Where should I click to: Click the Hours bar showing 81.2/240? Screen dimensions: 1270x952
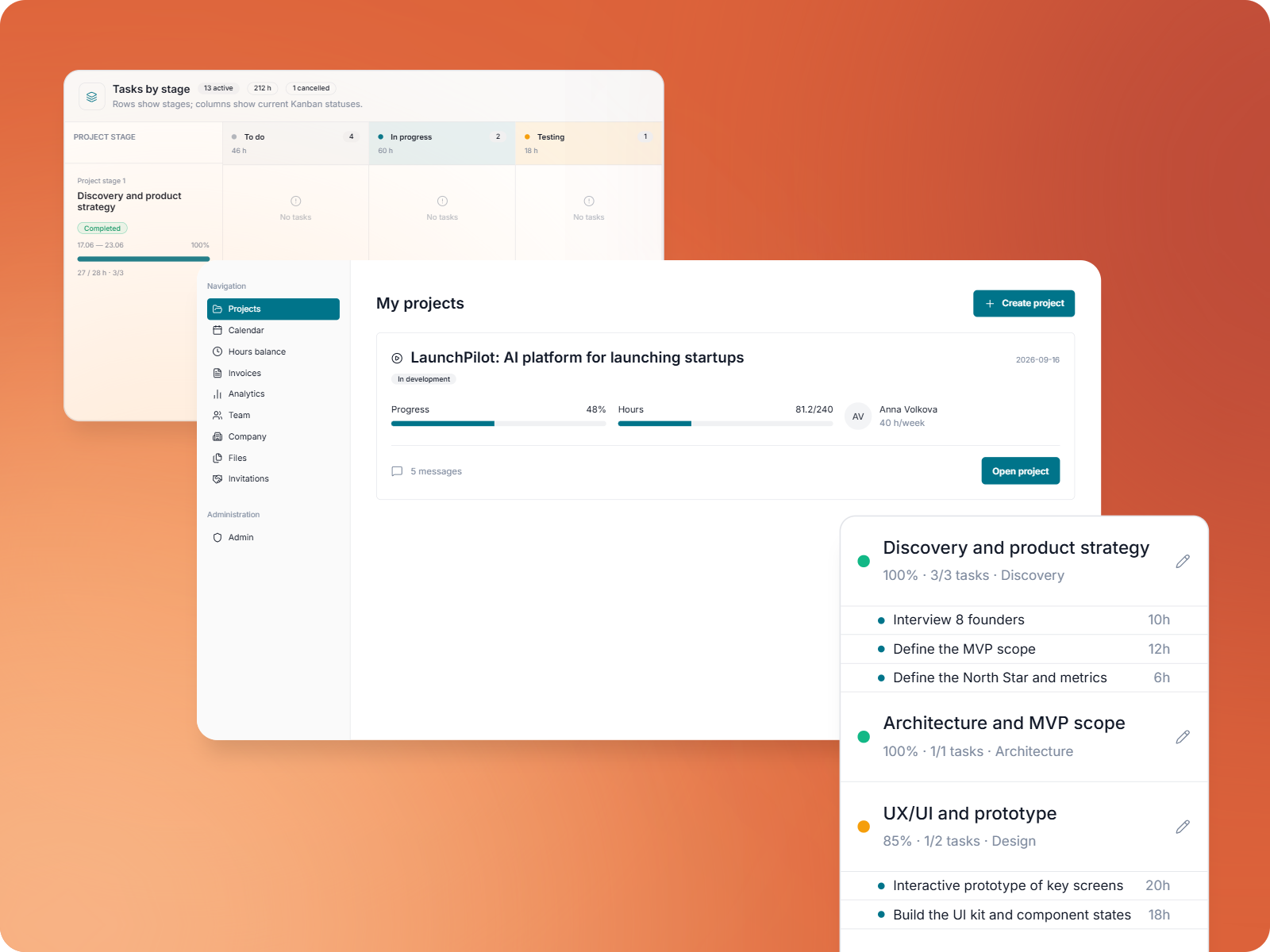point(725,424)
